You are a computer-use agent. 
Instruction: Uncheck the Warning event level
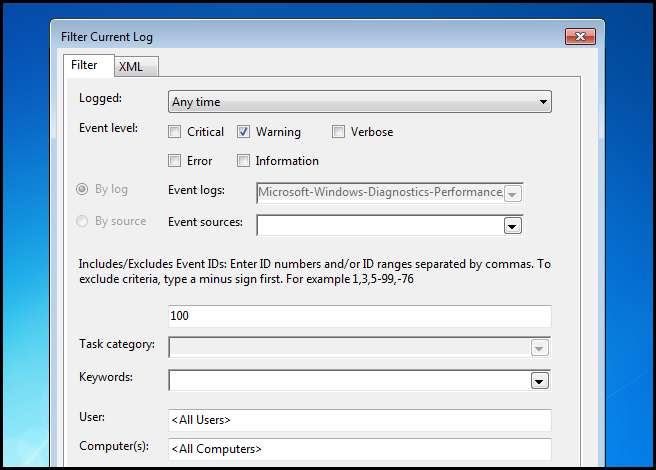[243, 132]
